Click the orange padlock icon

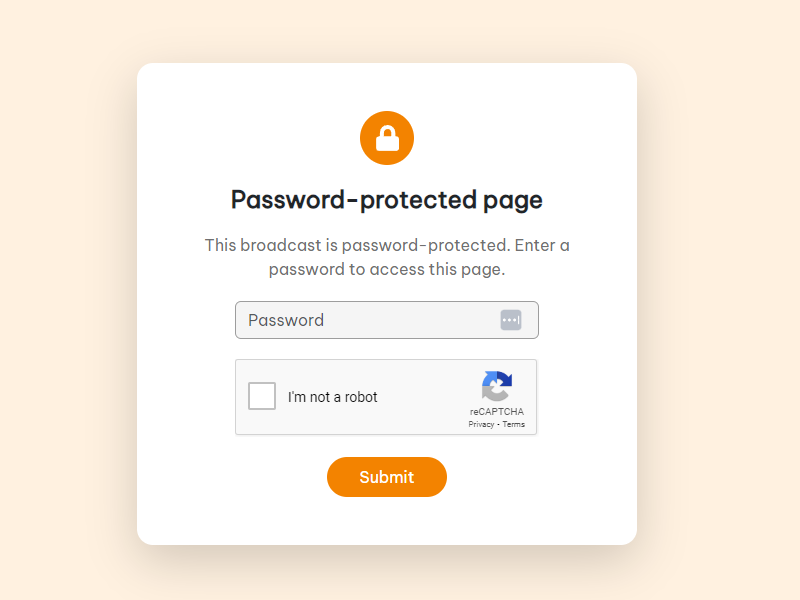click(387, 138)
